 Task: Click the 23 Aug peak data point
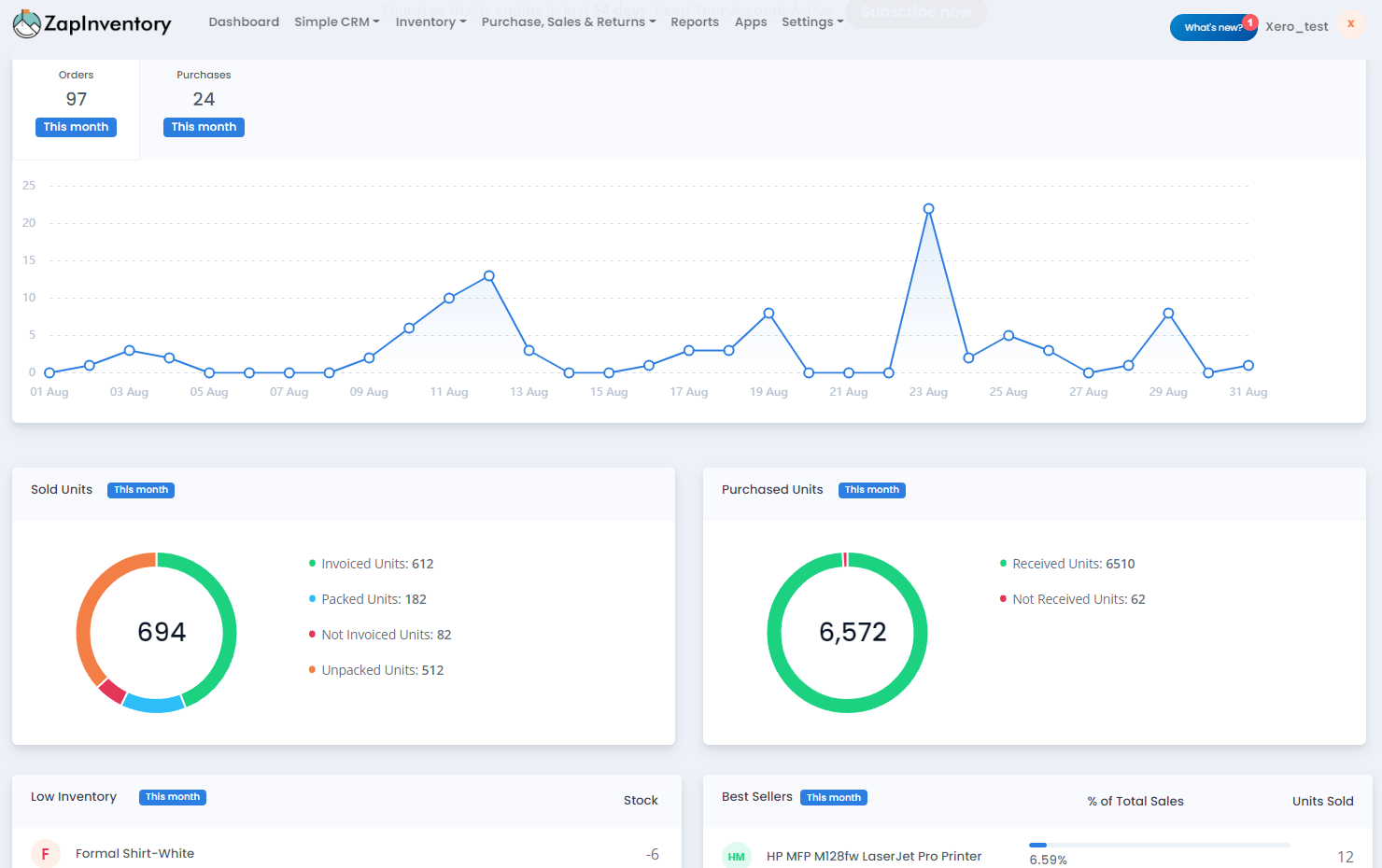pos(928,209)
